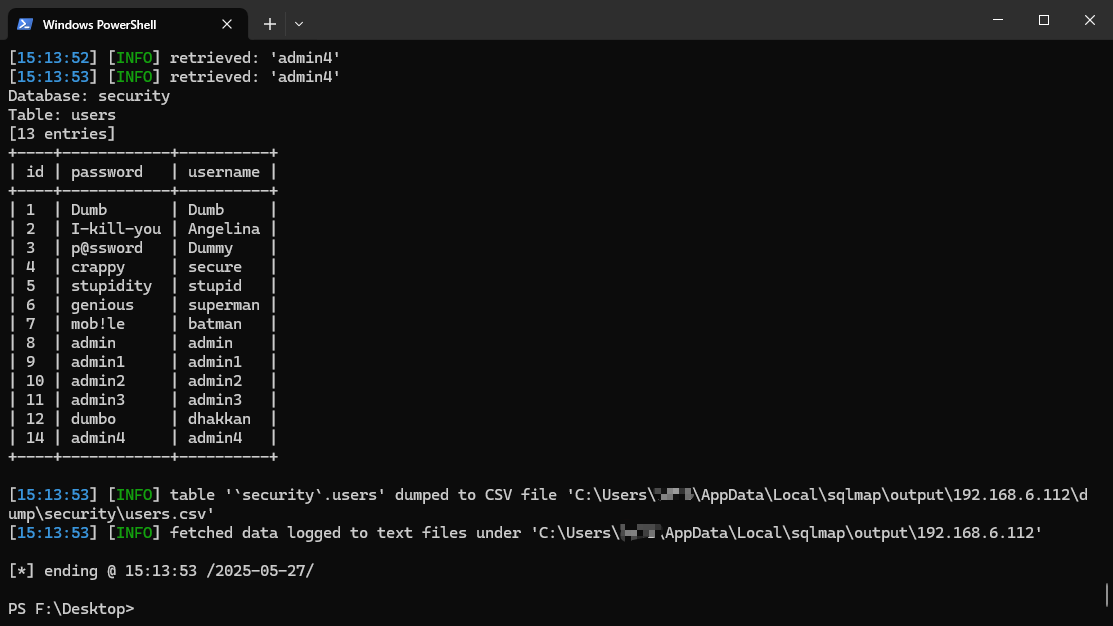The width and height of the screenshot is (1113, 626).
Task: Select the Windows PowerShell tab title
Action: pyautogui.click(x=99, y=24)
